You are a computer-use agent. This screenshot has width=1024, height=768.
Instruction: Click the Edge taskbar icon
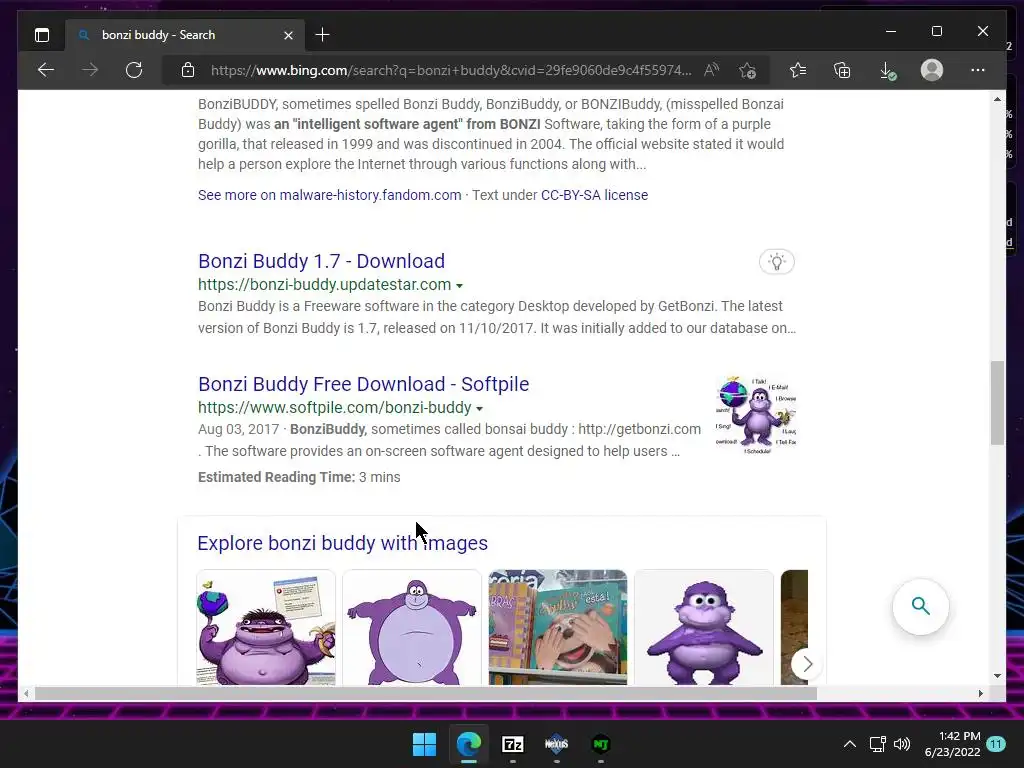[x=469, y=744]
